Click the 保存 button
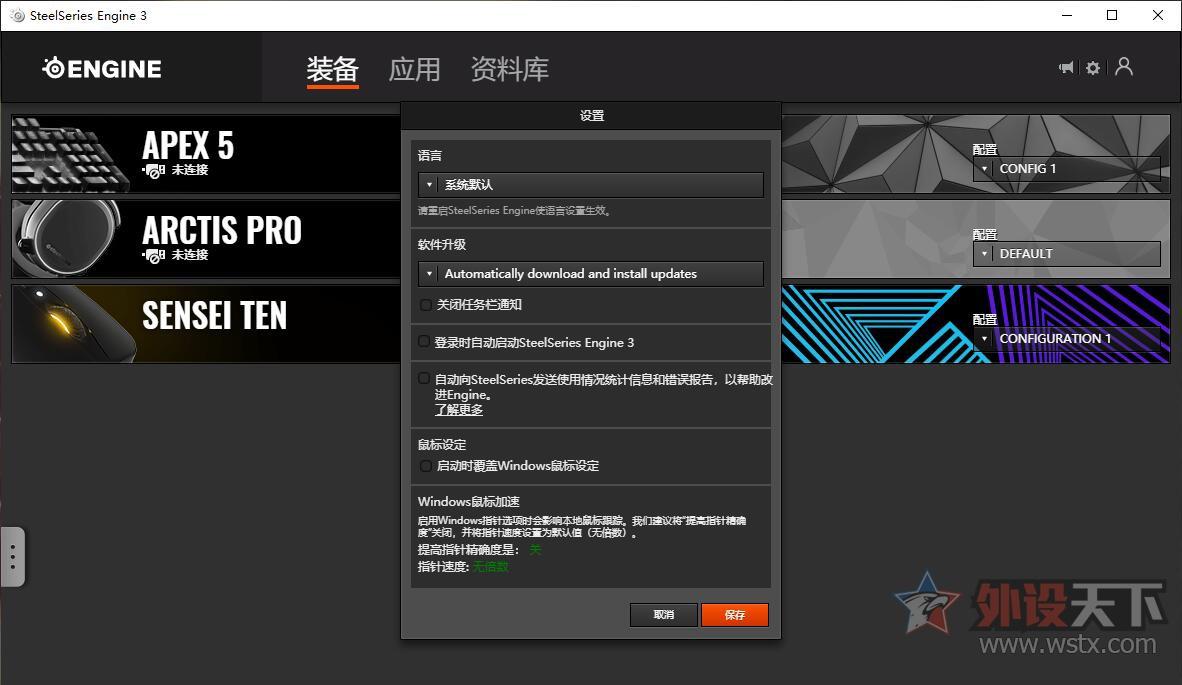 [735, 615]
